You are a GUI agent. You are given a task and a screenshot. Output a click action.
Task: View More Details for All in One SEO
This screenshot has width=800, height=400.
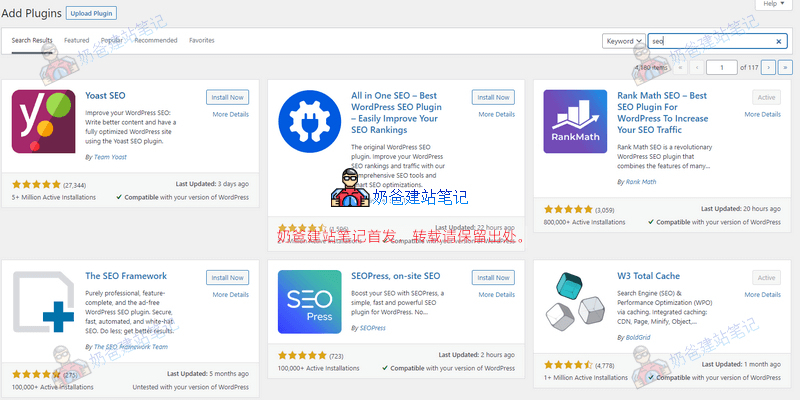click(496, 114)
